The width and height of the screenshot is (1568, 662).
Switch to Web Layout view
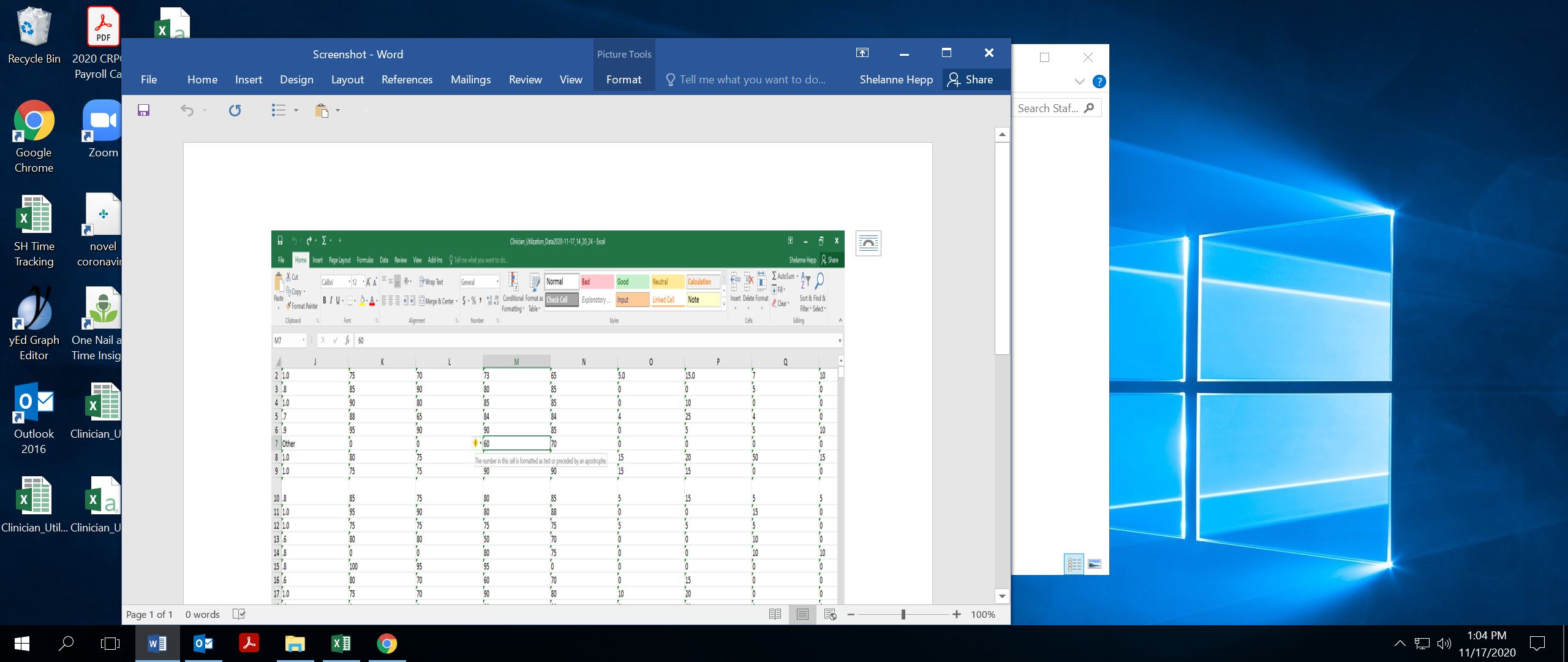click(x=830, y=614)
